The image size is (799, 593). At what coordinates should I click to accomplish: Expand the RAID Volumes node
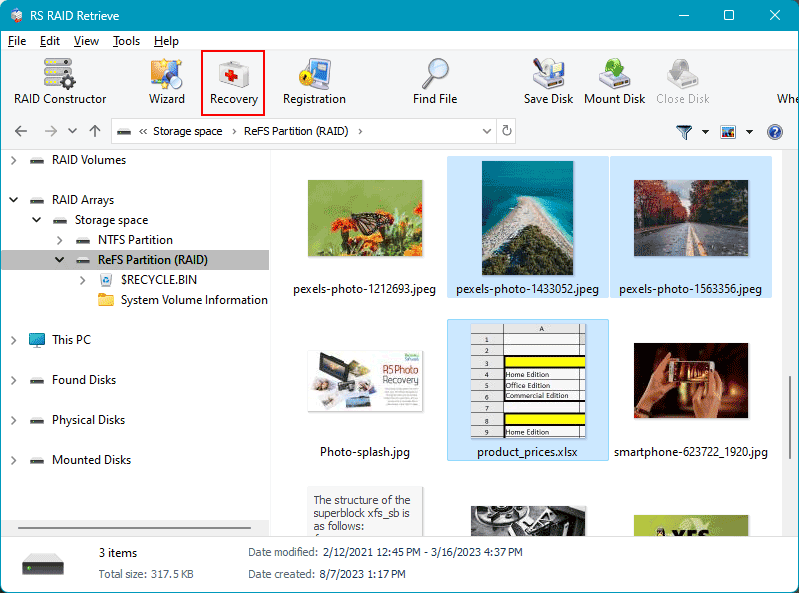(14, 160)
